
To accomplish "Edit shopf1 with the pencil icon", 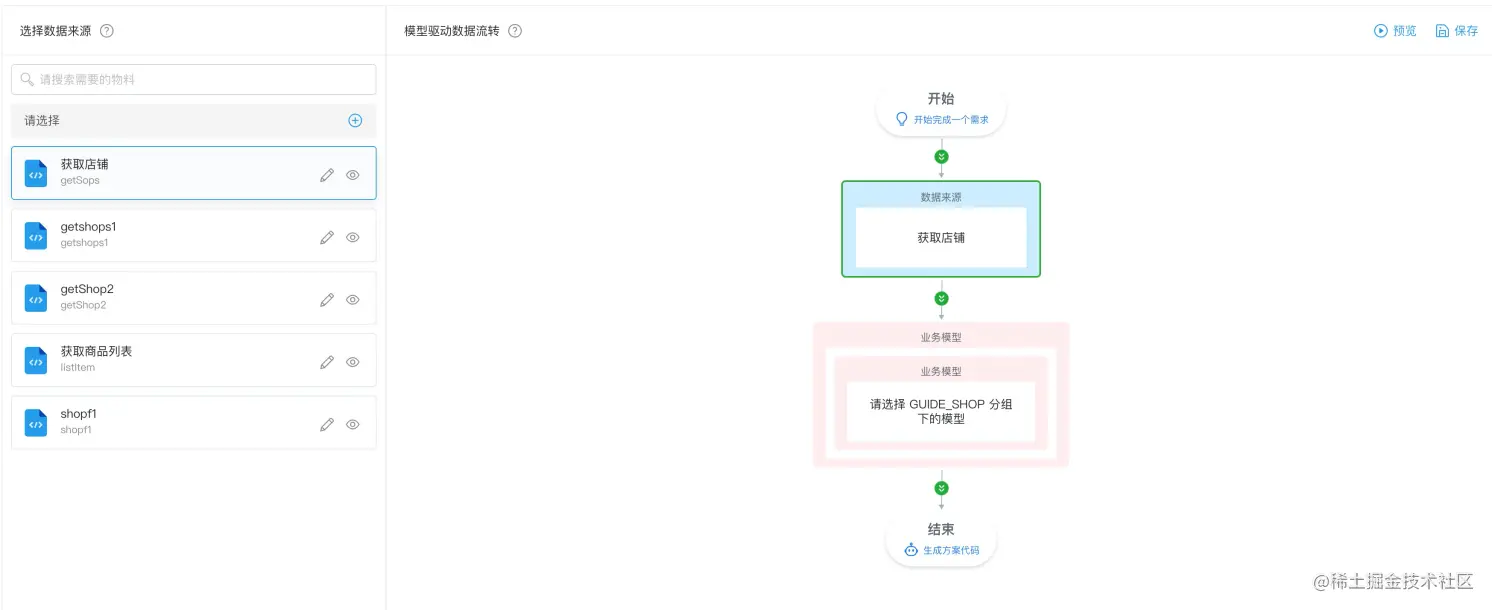I will coord(327,424).
